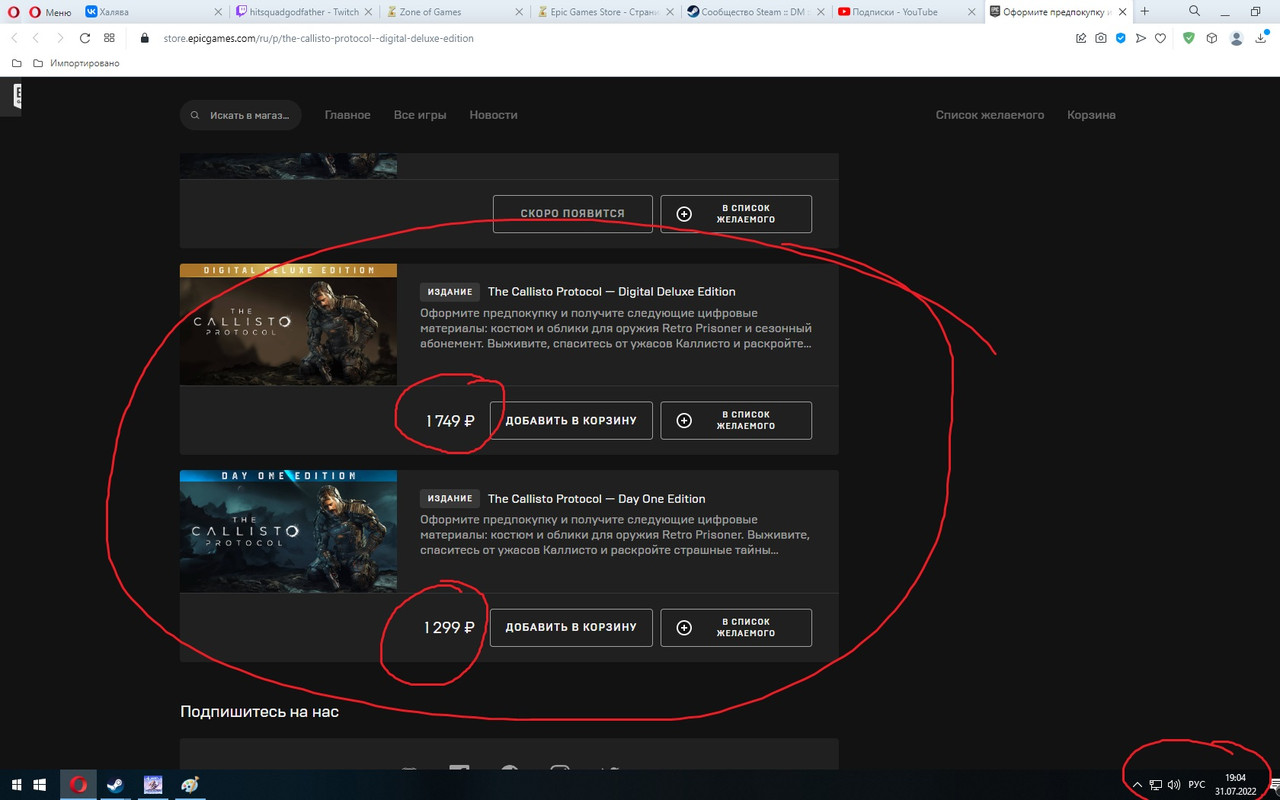Click the edit-page icon beside the camera
This screenshot has height=800, width=1280.
[1081, 38]
